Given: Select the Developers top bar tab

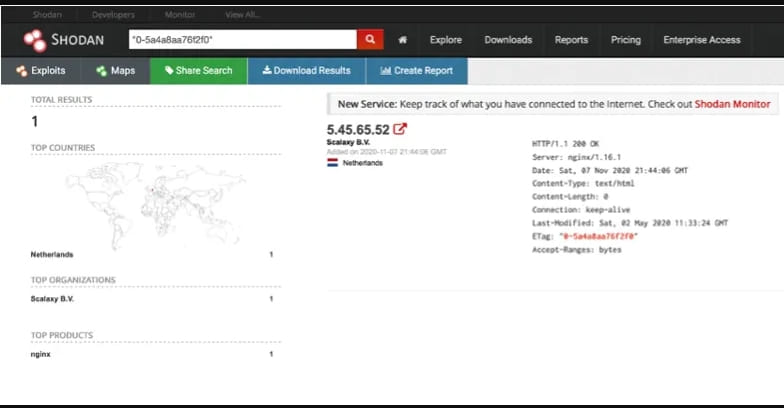Looking at the screenshot, I should (113, 14).
